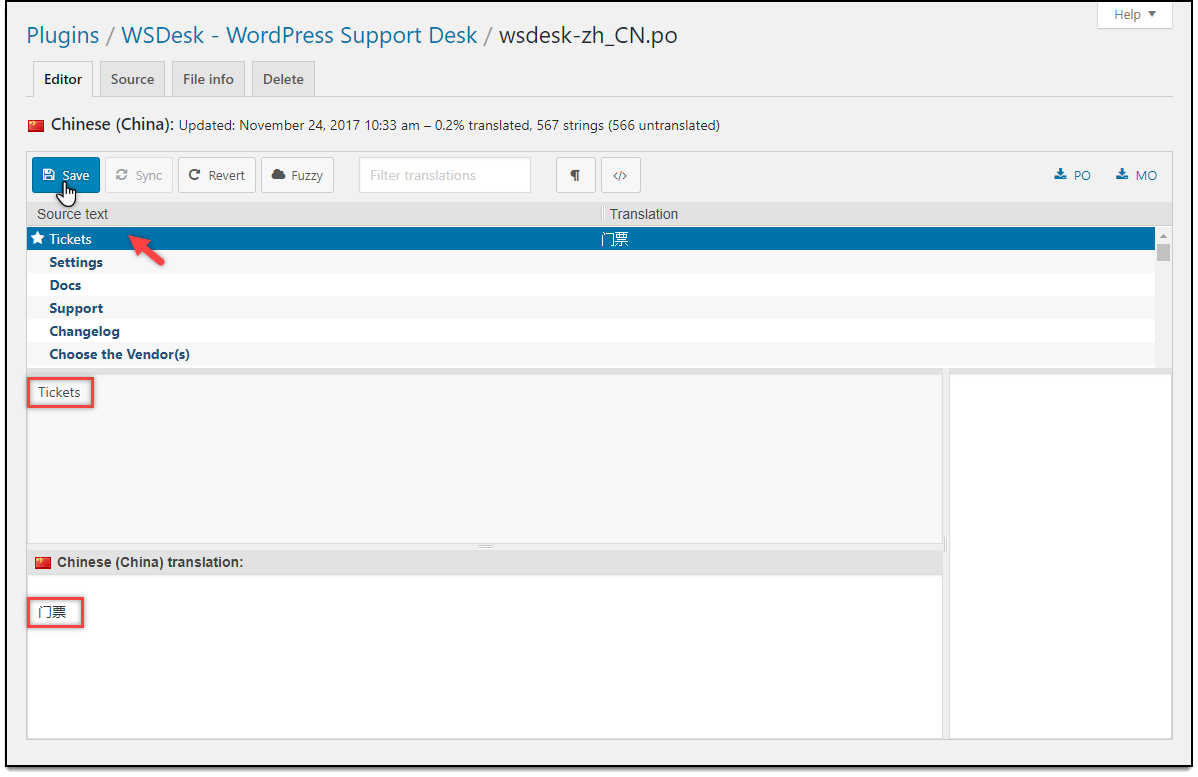Toggle invisible characters with the pilcrow icon

pos(575,175)
